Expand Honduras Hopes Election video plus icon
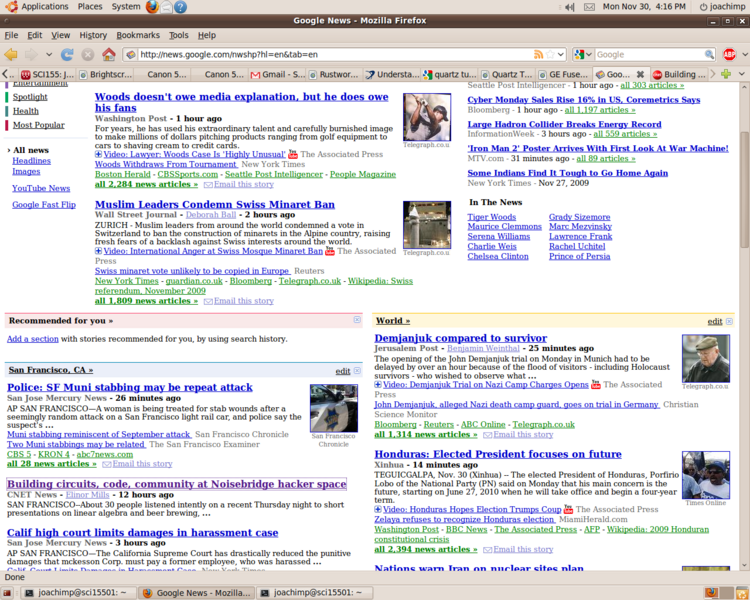The image size is (750, 600). pyautogui.click(x=378, y=509)
